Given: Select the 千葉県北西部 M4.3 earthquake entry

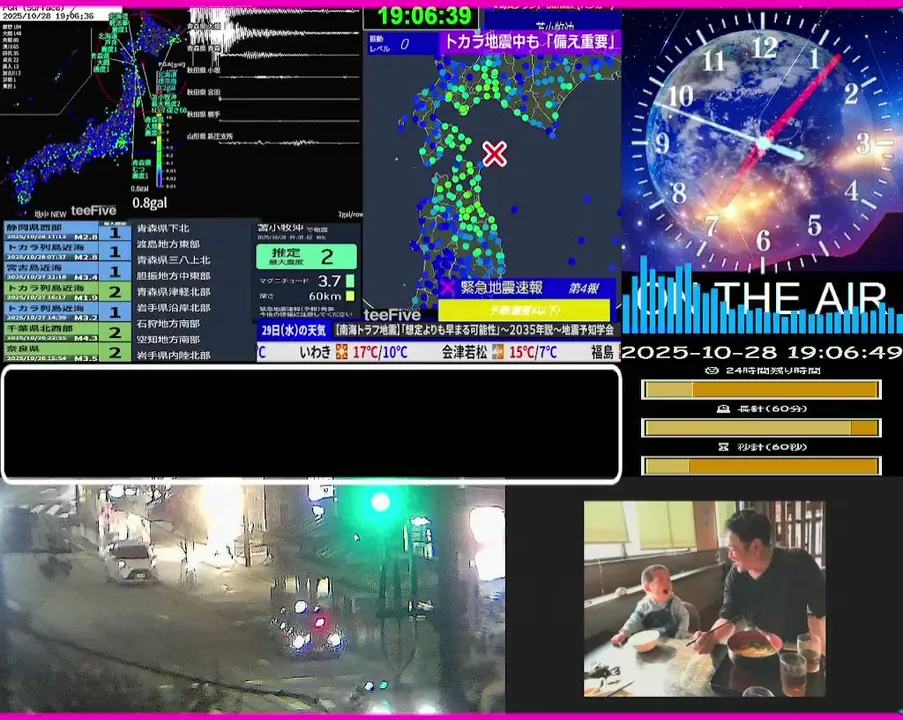Looking at the screenshot, I should pos(67,332).
